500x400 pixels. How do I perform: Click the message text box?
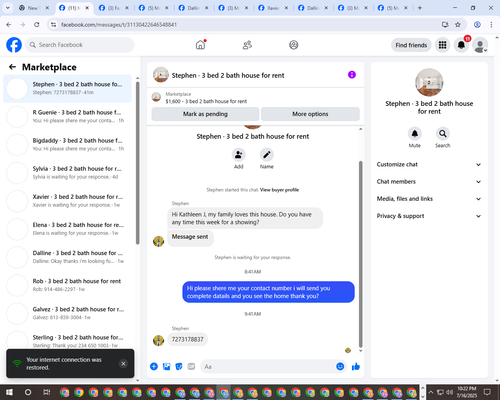(267, 367)
